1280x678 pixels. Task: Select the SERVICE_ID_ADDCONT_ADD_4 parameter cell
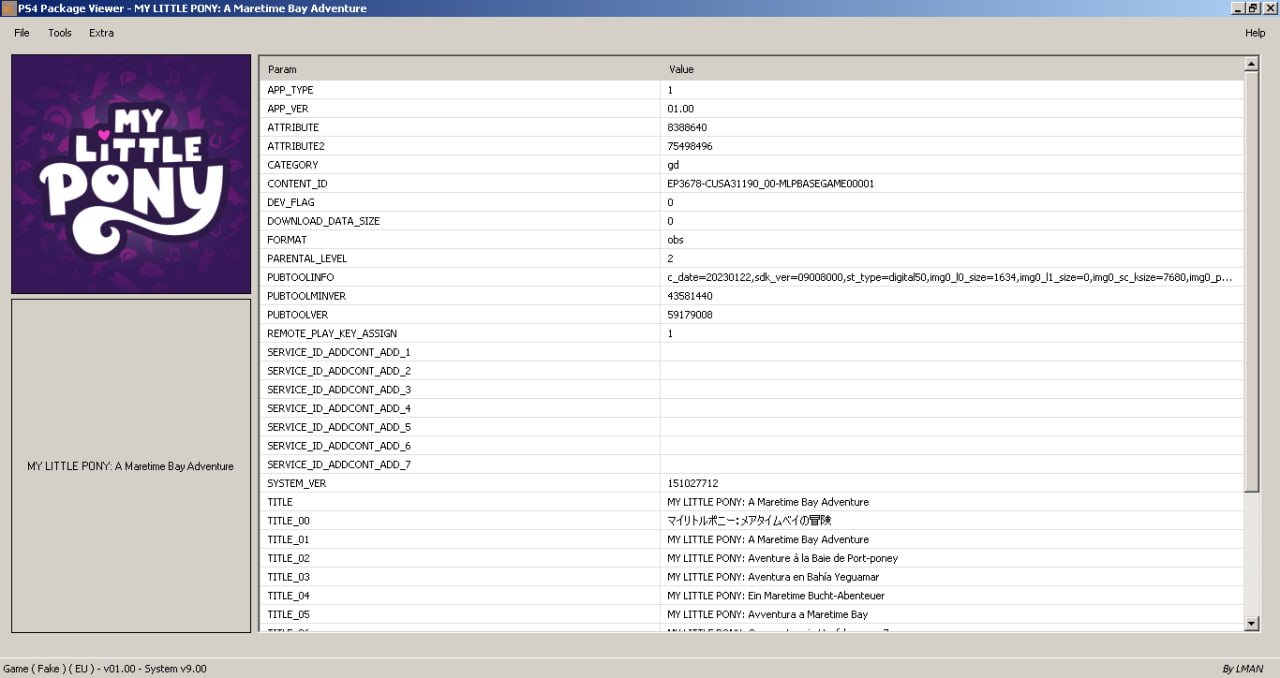[x=460, y=408]
